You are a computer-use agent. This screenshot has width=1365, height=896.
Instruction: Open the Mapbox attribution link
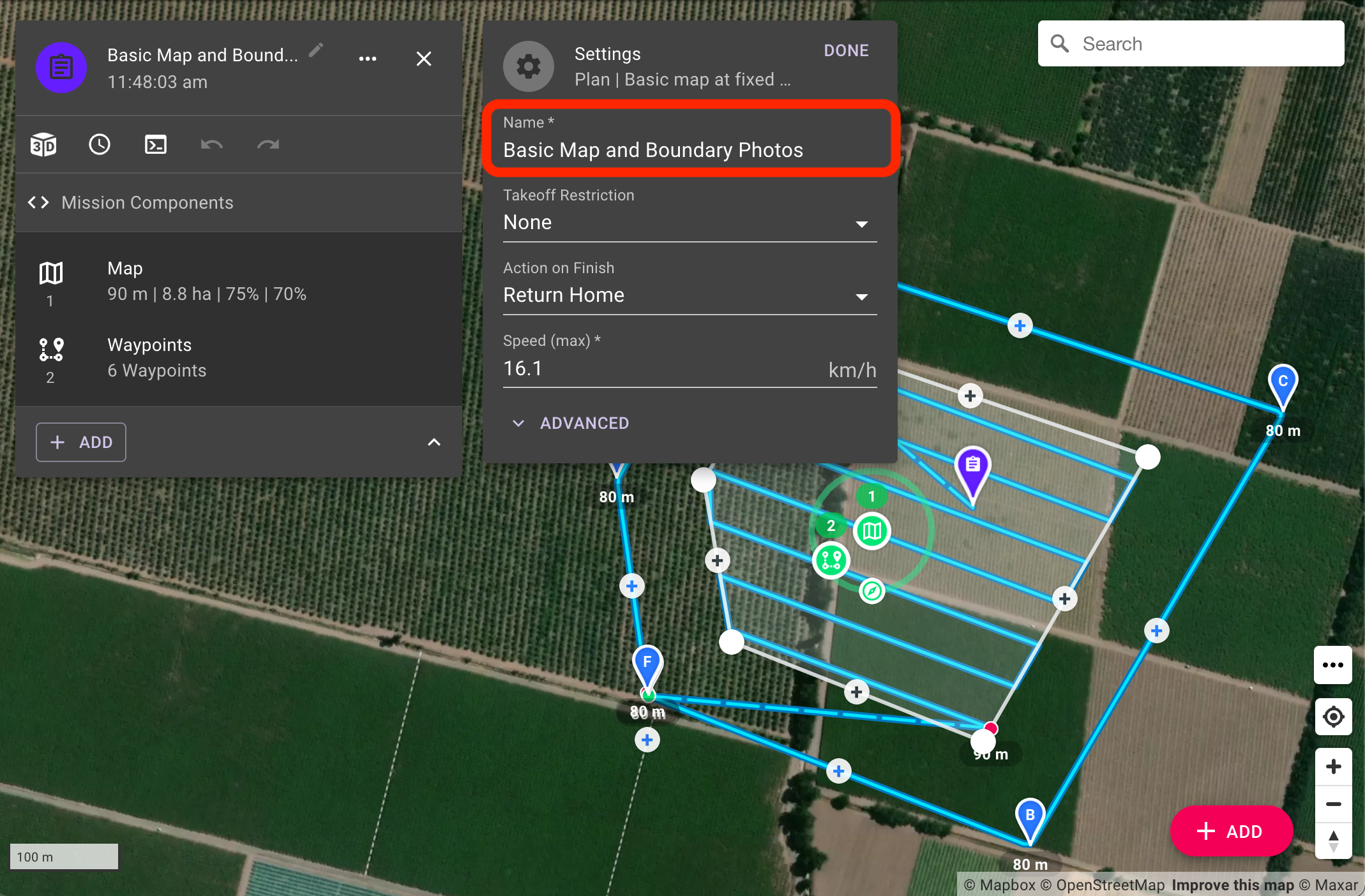[1000, 885]
